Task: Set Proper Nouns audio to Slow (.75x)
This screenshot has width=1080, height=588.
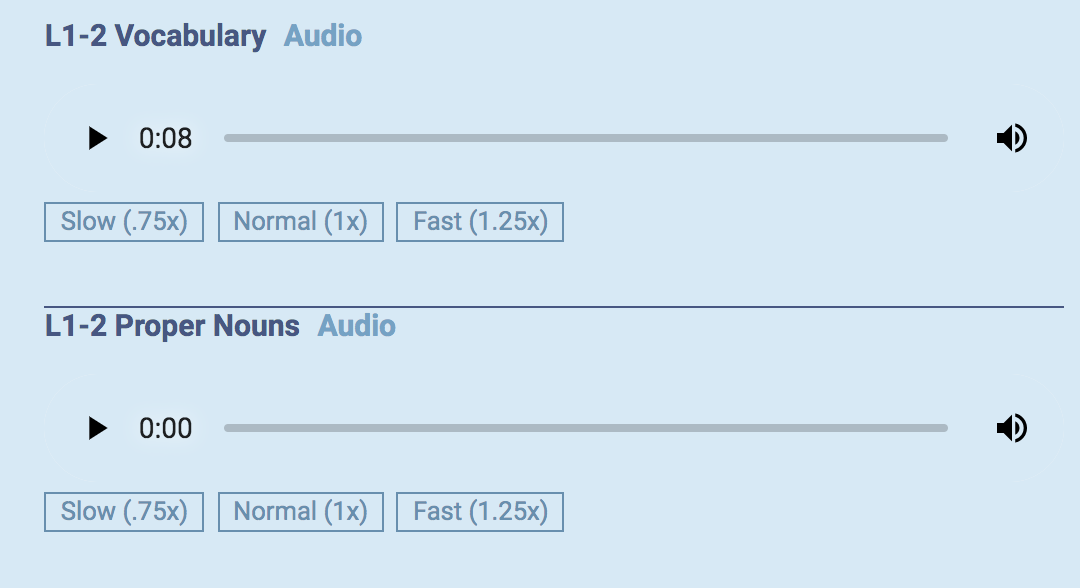Action: 124,512
